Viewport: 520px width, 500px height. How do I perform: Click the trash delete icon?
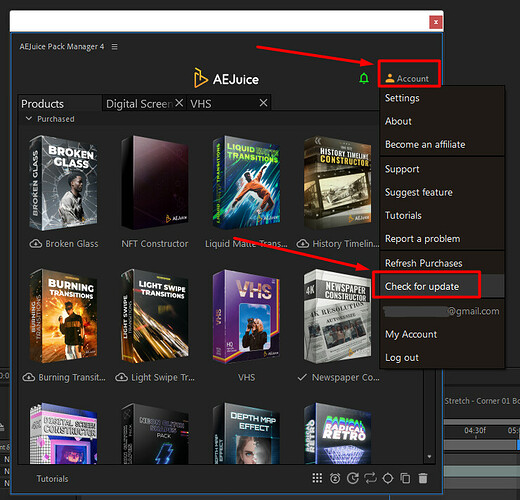coord(423,479)
